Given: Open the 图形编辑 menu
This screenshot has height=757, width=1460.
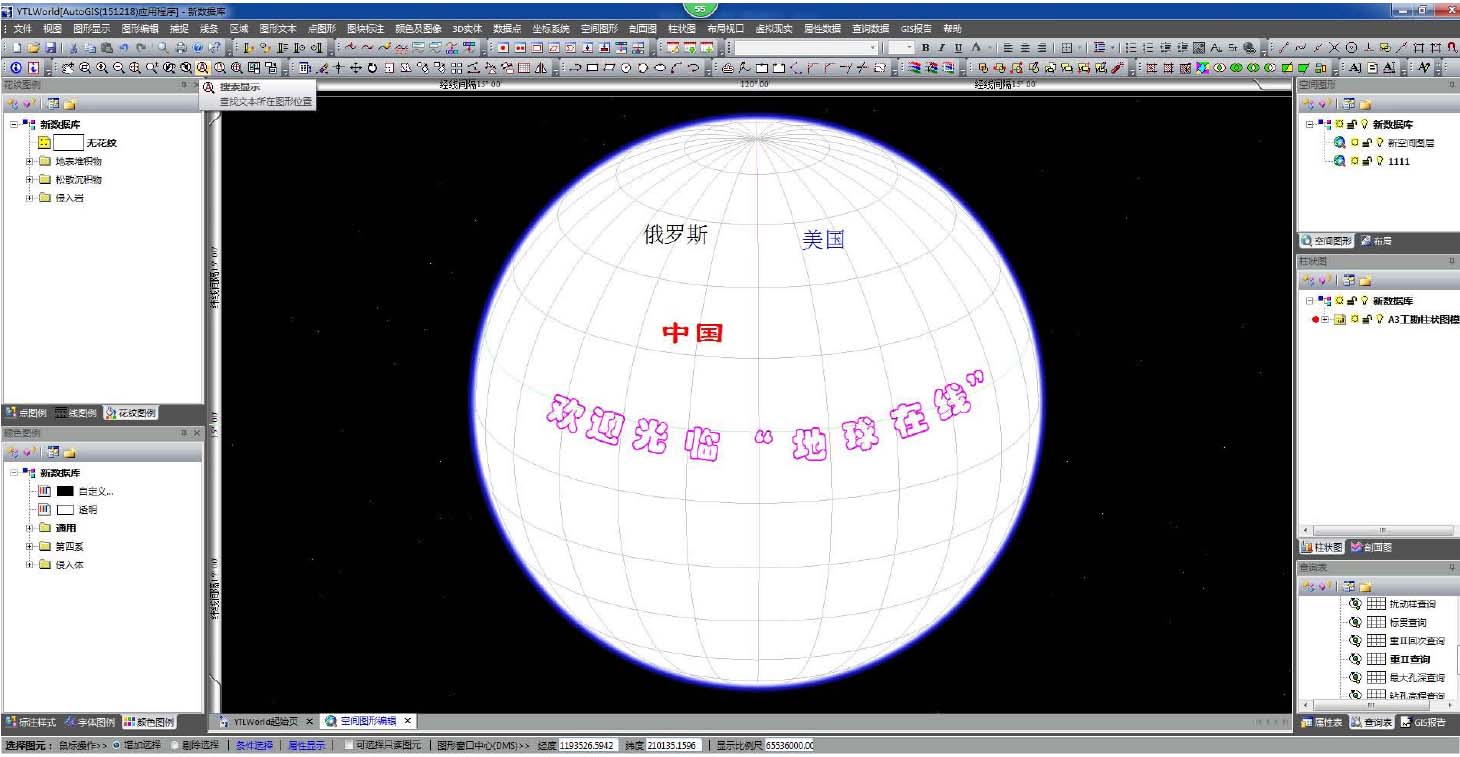Looking at the screenshot, I should point(140,29).
